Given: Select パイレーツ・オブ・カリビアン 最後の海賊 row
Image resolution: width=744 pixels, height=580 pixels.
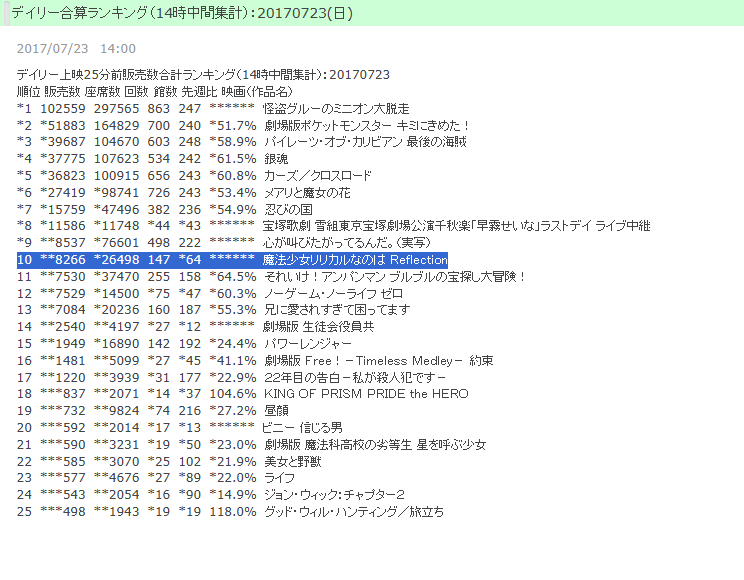Looking at the screenshot, I should 242,142.
